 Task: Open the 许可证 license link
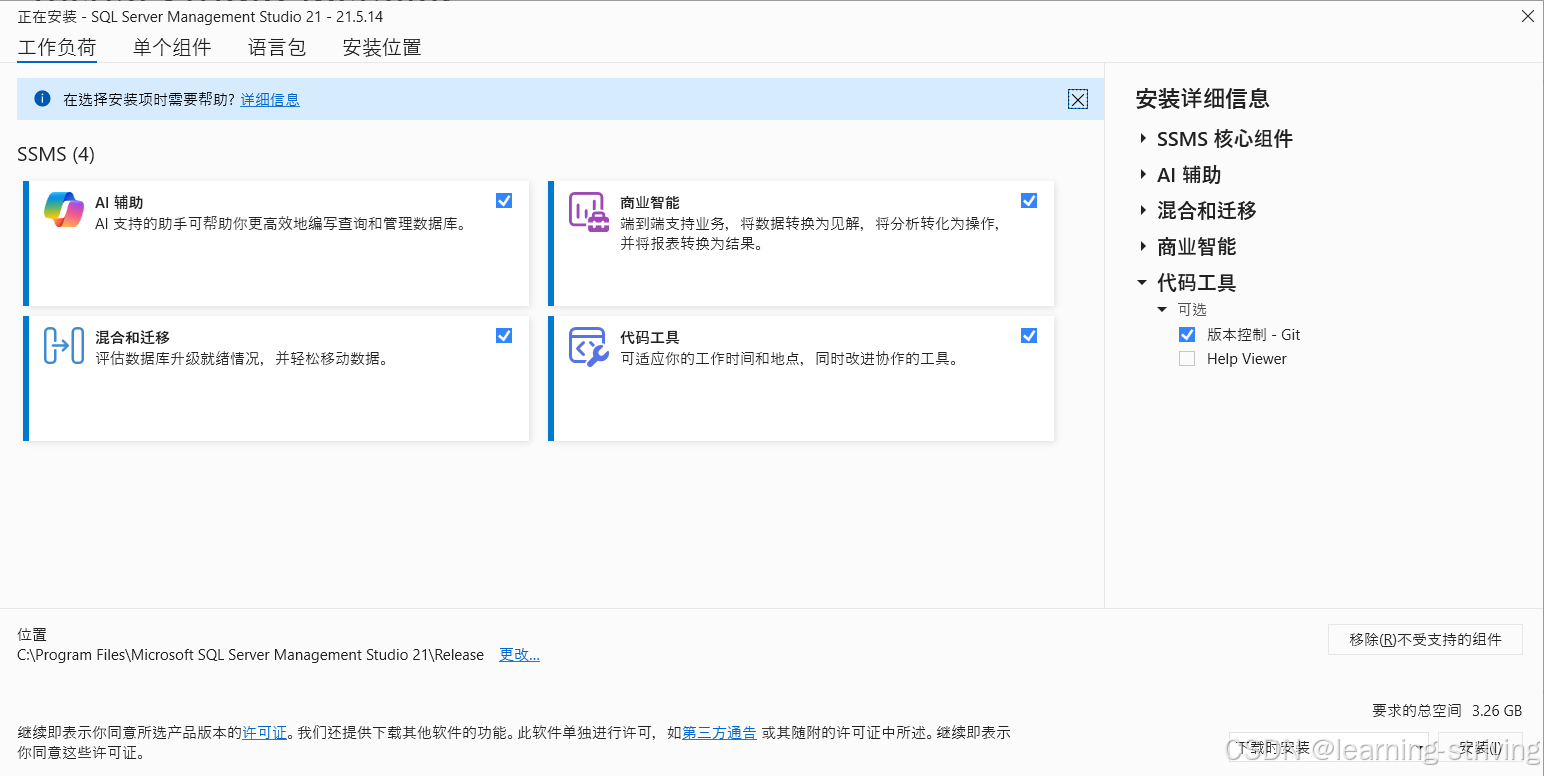(265, 733)
